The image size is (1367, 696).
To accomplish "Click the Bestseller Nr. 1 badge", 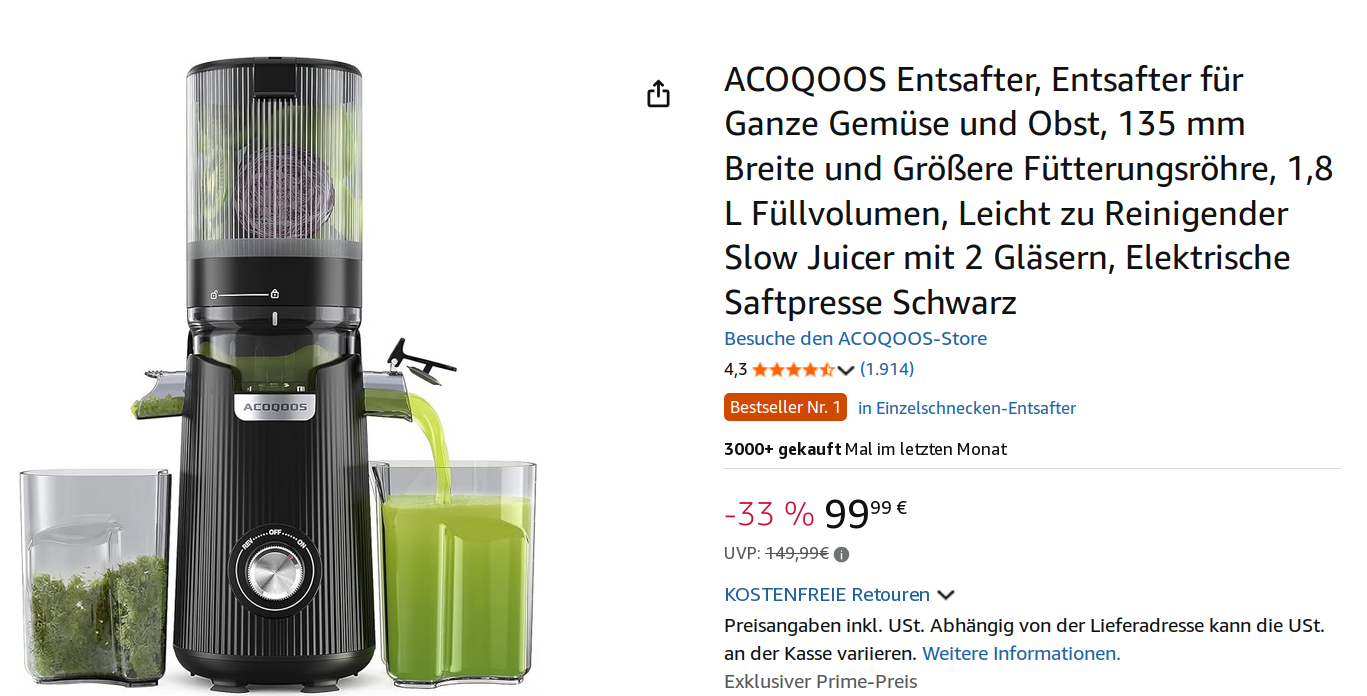I will pos(785,407).
